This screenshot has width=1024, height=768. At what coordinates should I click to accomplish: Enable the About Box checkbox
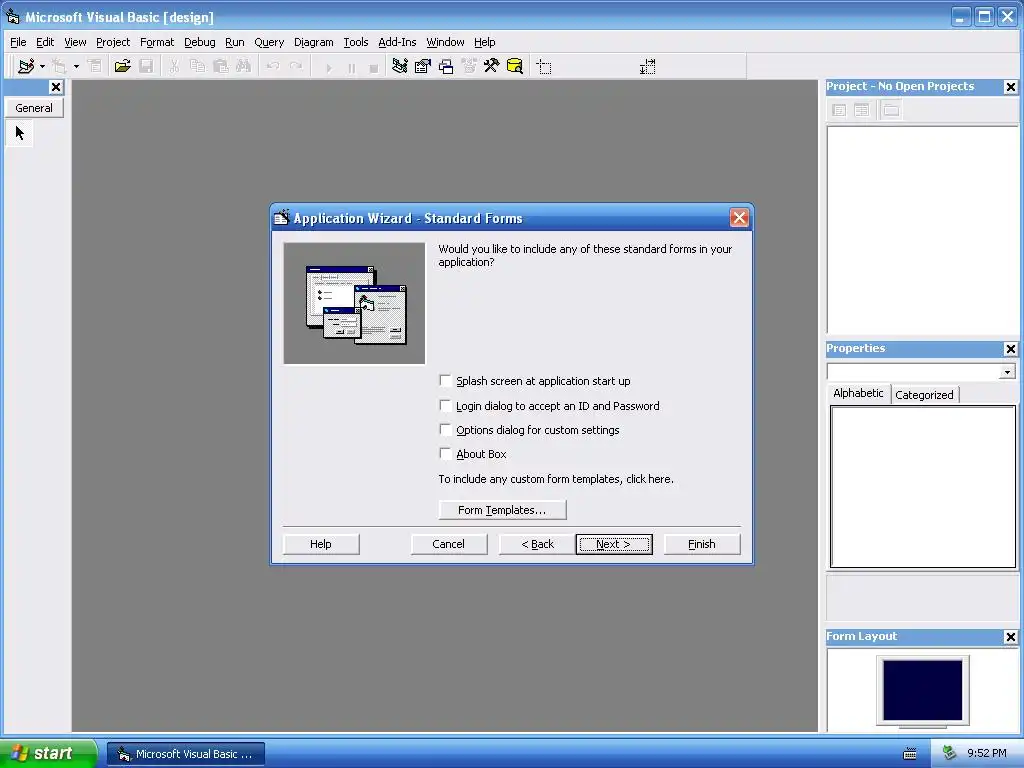tap(445, 454)
